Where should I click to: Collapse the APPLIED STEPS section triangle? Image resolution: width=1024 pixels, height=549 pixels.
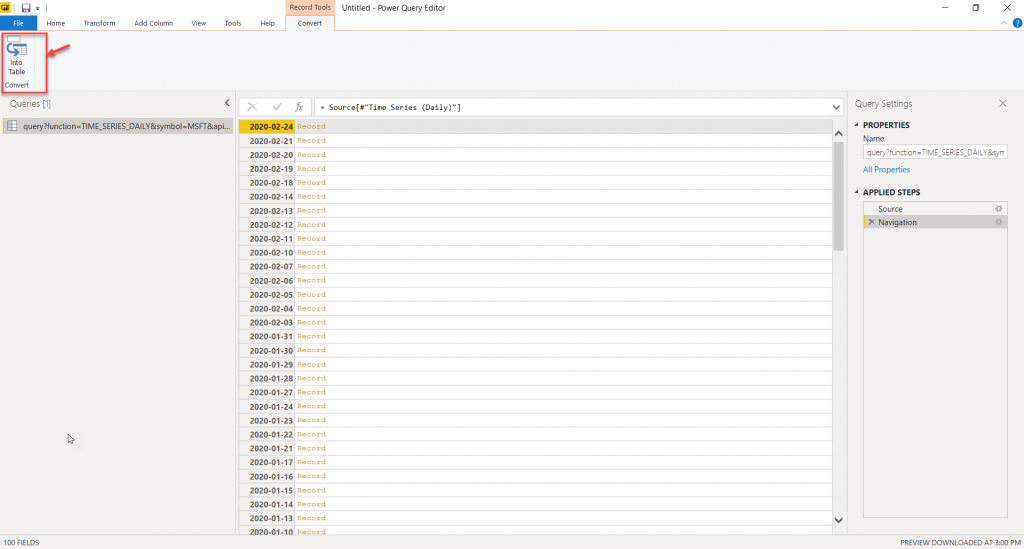[x=857, y=192]
